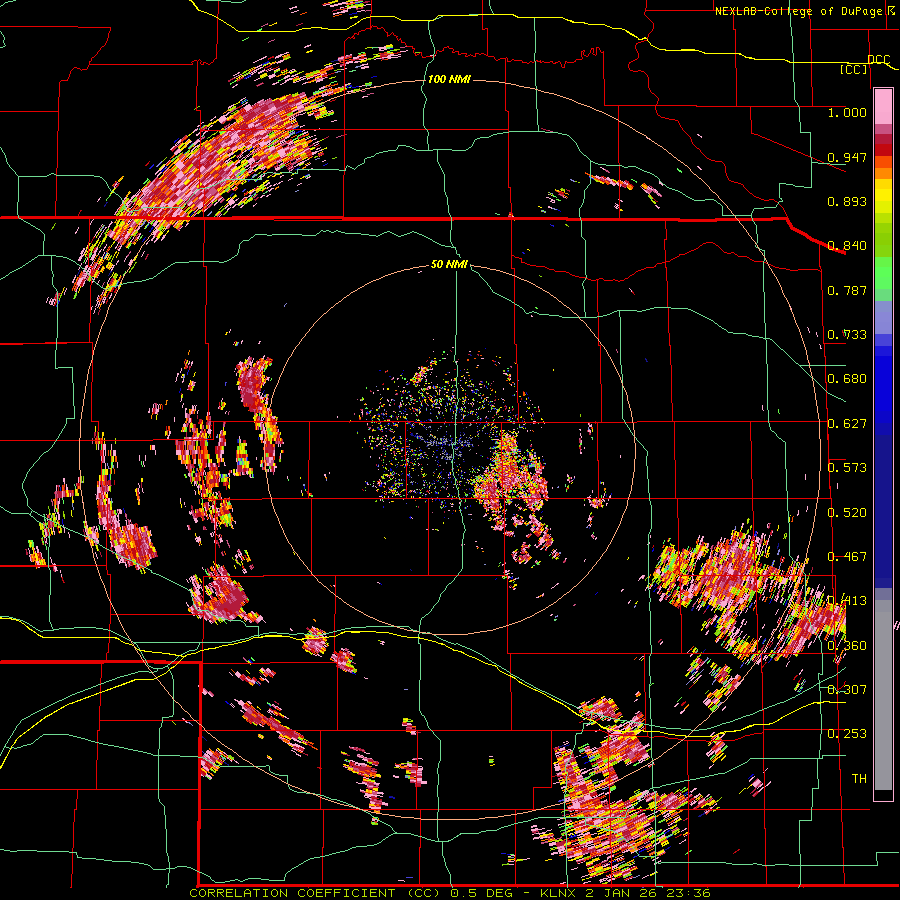
Task: Click the TH label near the legend bottom
Action: point(859,779)
